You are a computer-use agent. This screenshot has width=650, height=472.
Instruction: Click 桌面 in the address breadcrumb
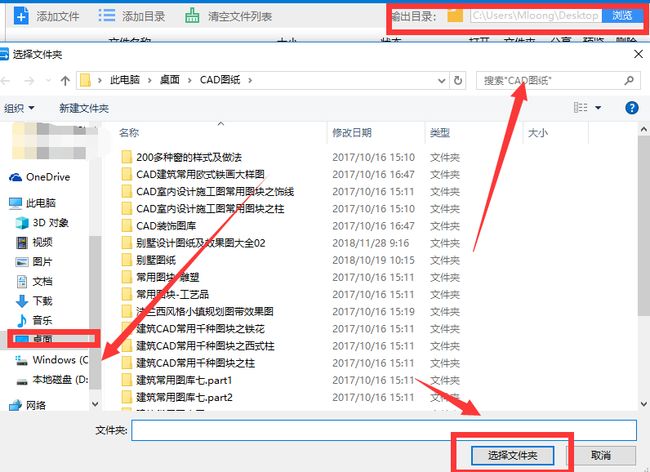pos(170,80)
